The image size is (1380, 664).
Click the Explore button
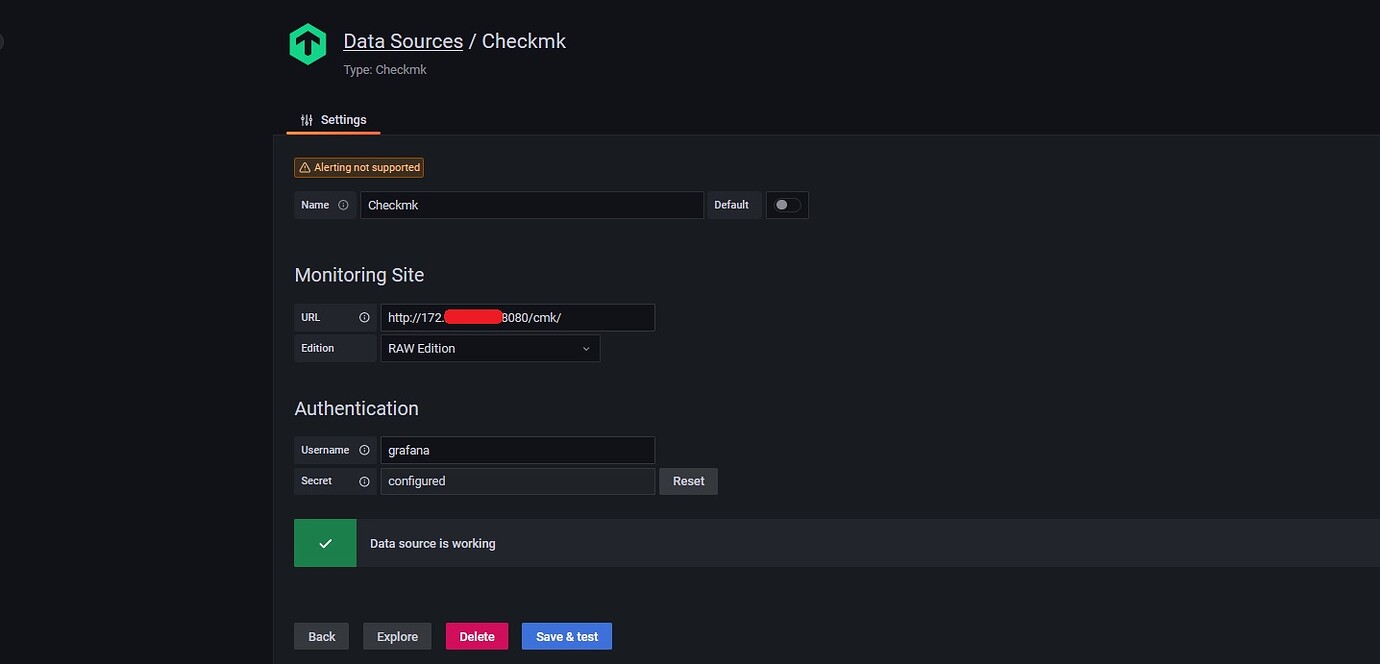click(397, 636)
